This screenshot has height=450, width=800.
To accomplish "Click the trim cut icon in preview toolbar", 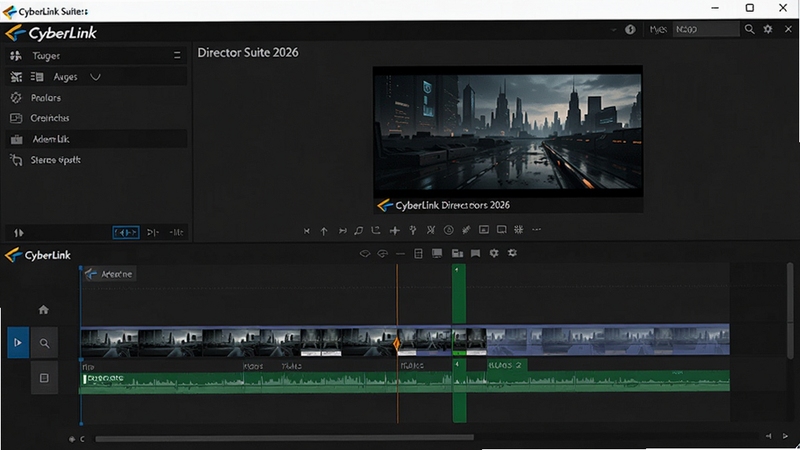I will click(x=431, y=230).
